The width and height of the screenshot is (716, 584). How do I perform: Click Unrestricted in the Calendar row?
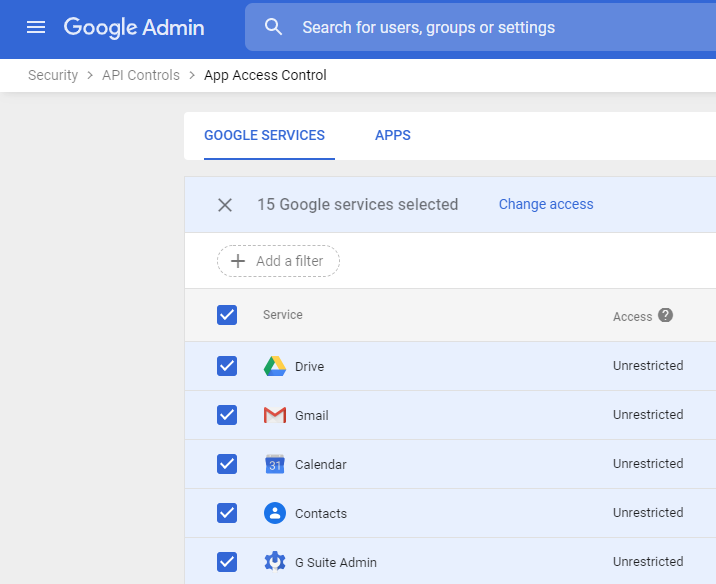point(648,463)
